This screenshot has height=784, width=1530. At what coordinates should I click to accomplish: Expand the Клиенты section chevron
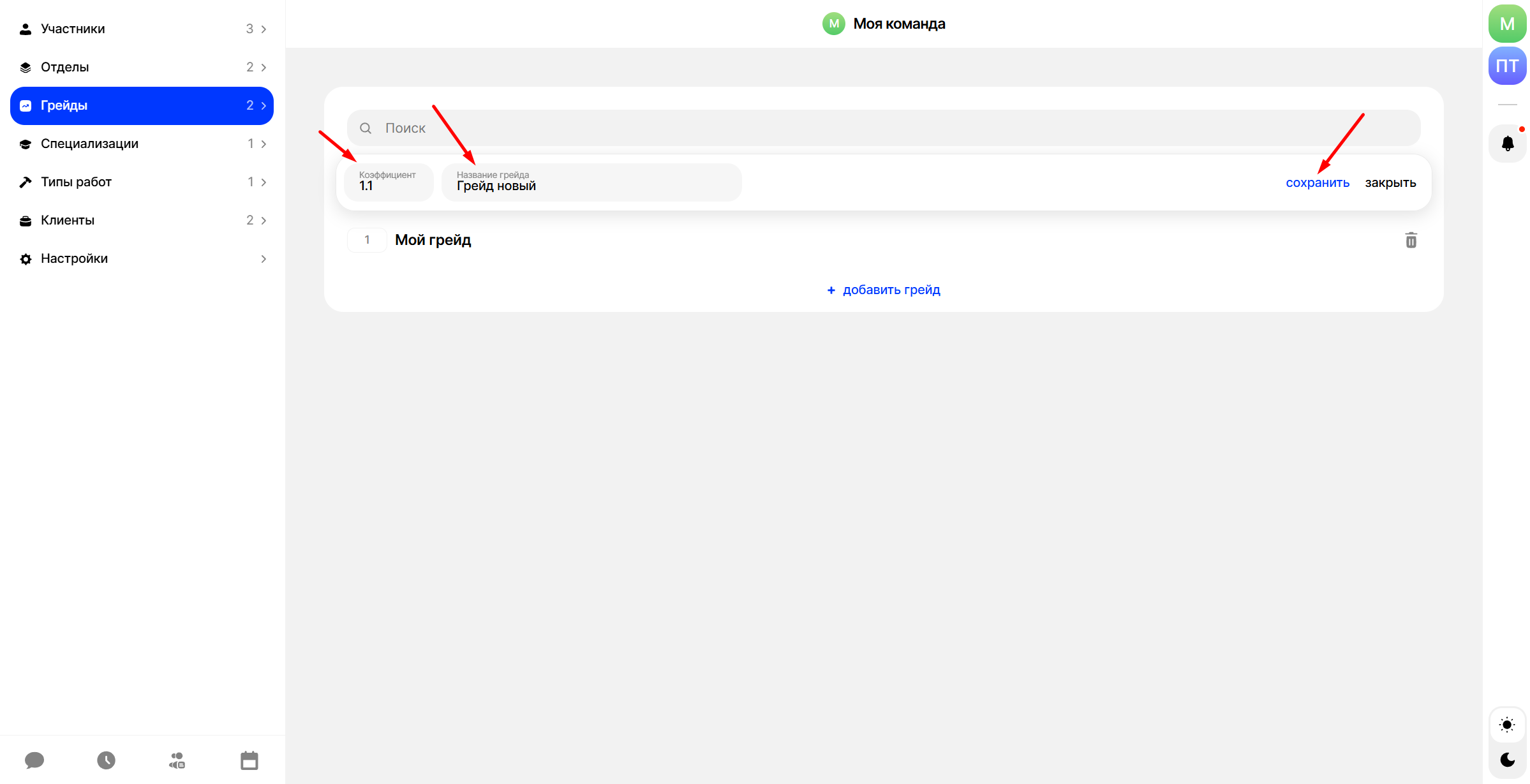(x=264, y=221)
